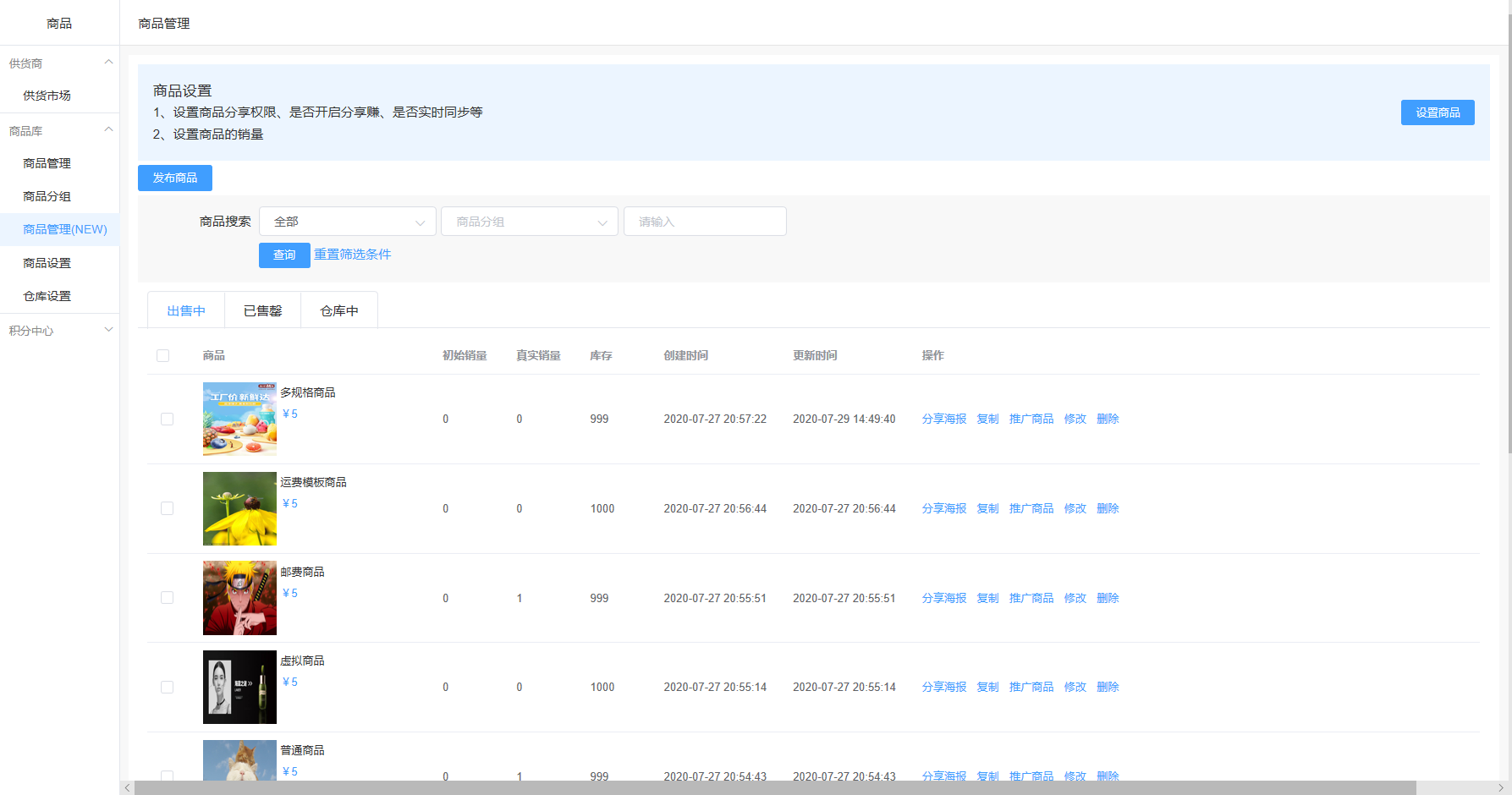Click the search keyword input field

point(705,222)
